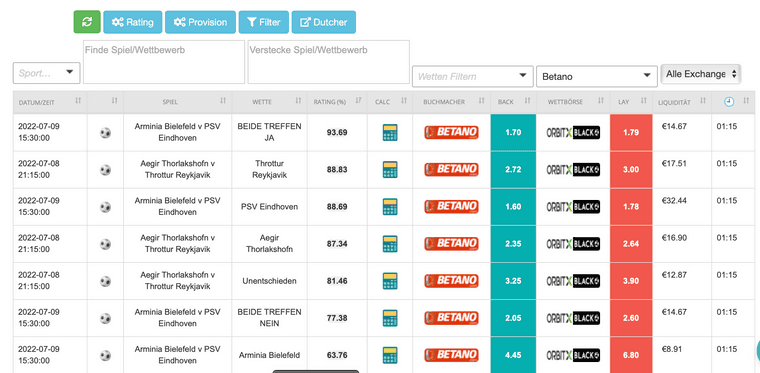Click liquidity value €17.51
Screen dimensions: 760x373
[674, 163]
